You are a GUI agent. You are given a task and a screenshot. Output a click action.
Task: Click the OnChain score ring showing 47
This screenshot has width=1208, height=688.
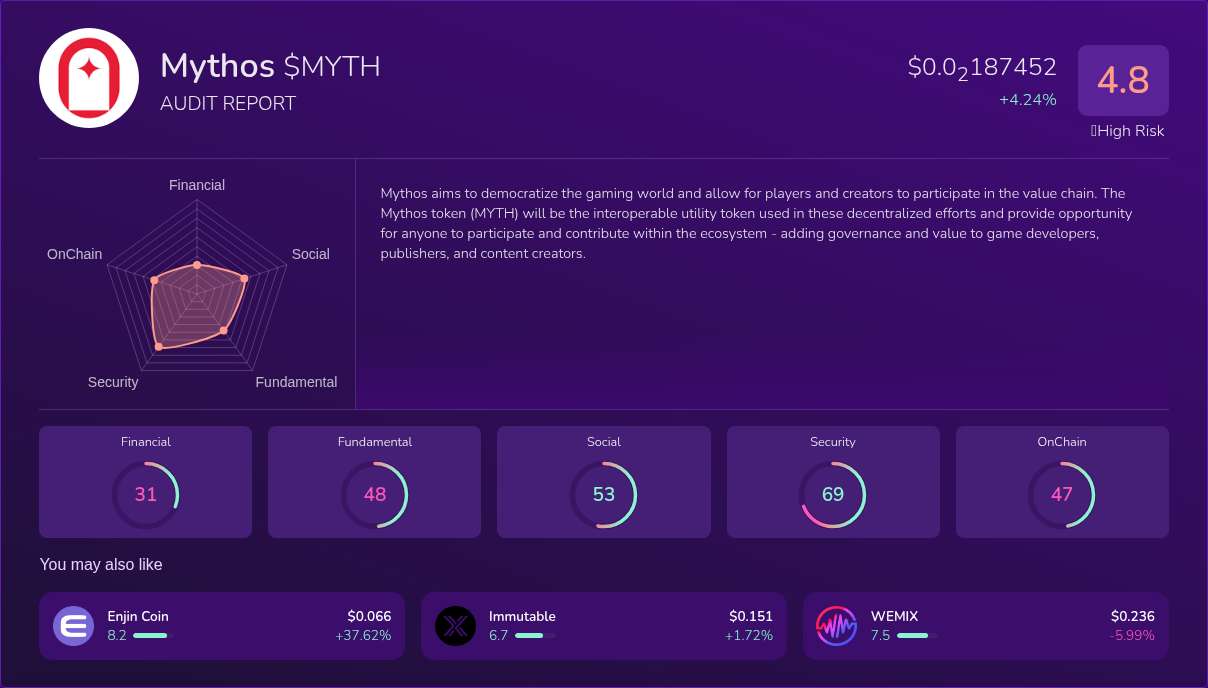[1061, 494]
